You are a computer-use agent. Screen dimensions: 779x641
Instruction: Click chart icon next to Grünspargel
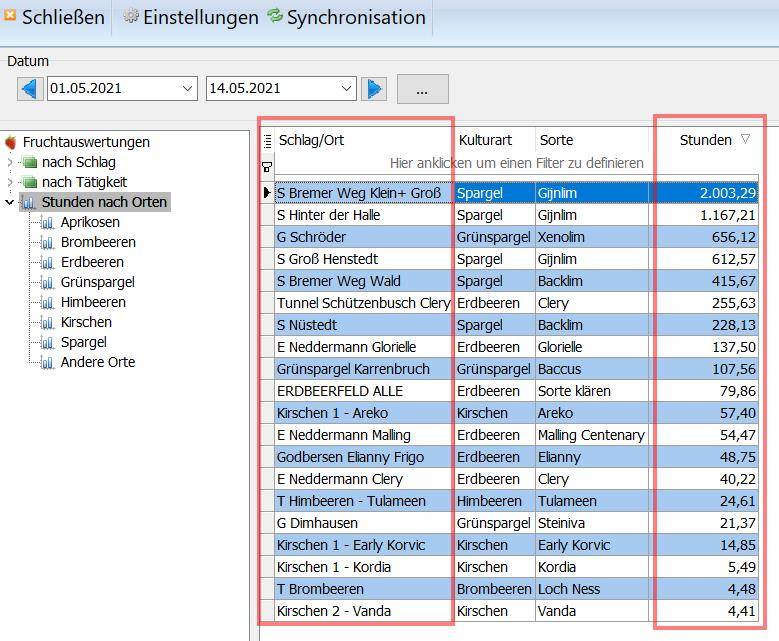pos(47,283)
